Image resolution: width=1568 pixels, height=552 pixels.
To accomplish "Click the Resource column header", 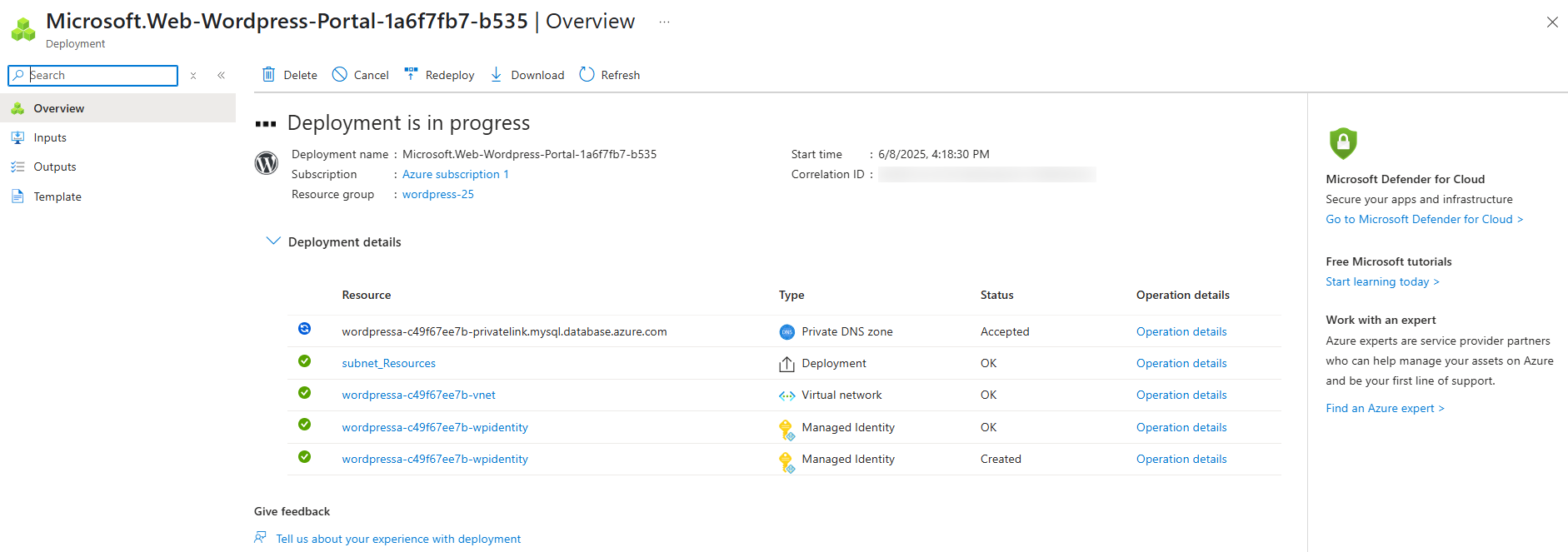I will pos(367,295).
